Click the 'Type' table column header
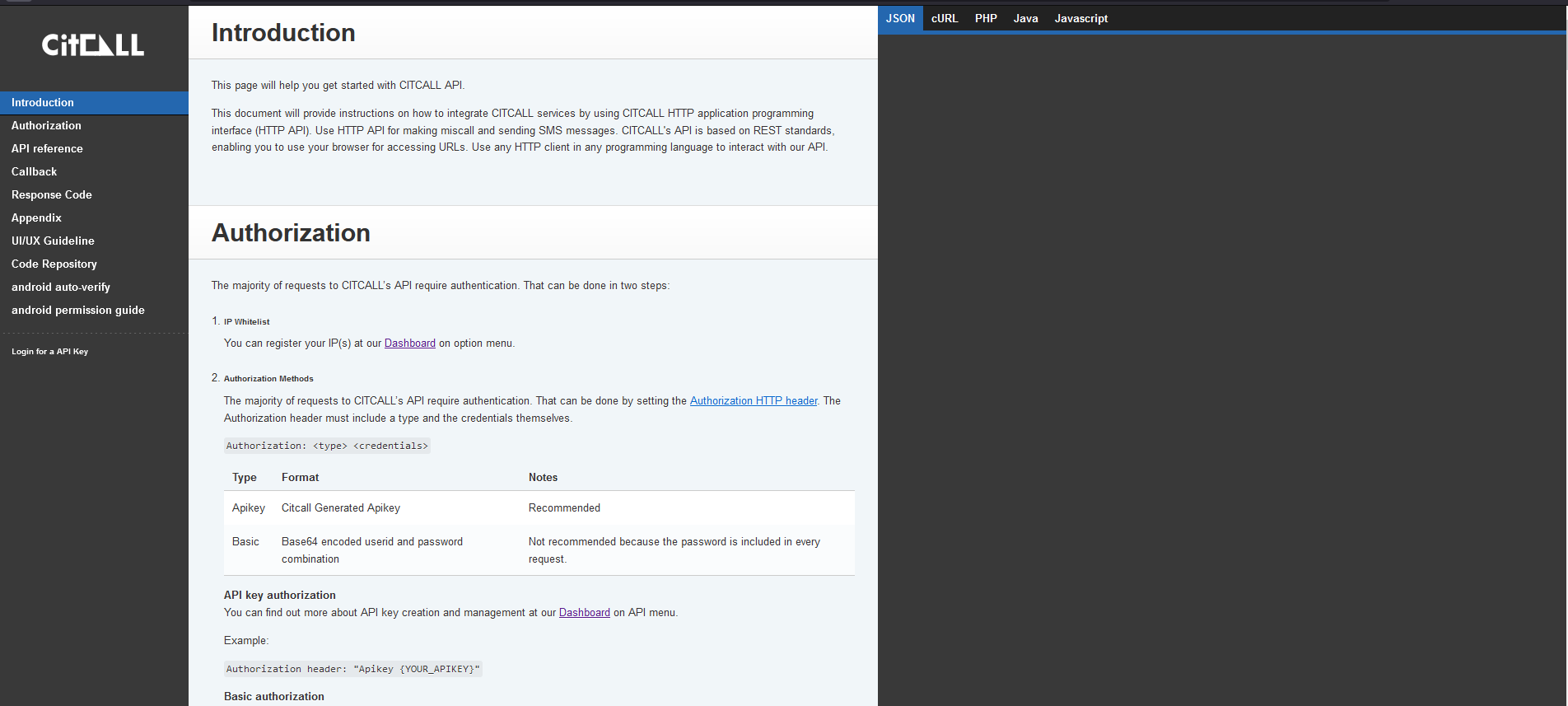Viewport: 1568px width, 706px height. coord(245,478)
